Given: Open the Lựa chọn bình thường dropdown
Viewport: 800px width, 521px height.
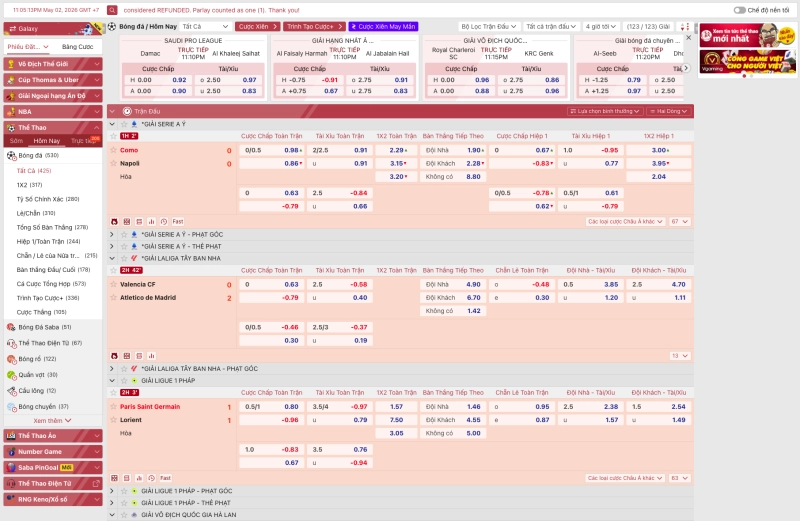Looking at the screenshot, I should [605, 111].
